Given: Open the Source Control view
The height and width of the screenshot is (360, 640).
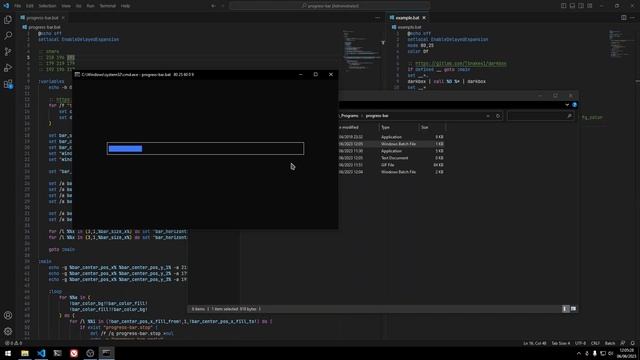Looking at the screenshot, I should [x=8, y=52].
